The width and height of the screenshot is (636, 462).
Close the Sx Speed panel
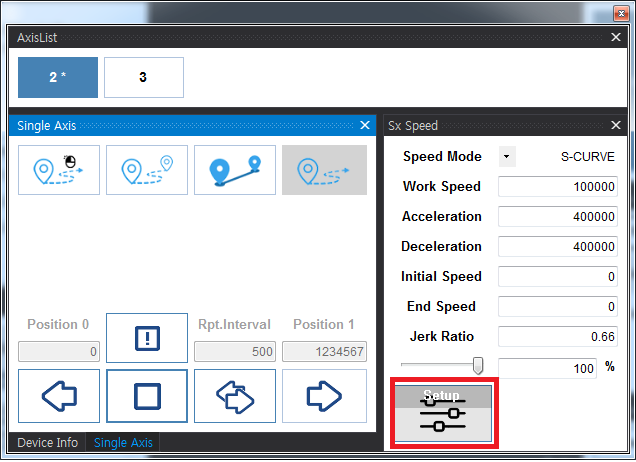point(616,126)
